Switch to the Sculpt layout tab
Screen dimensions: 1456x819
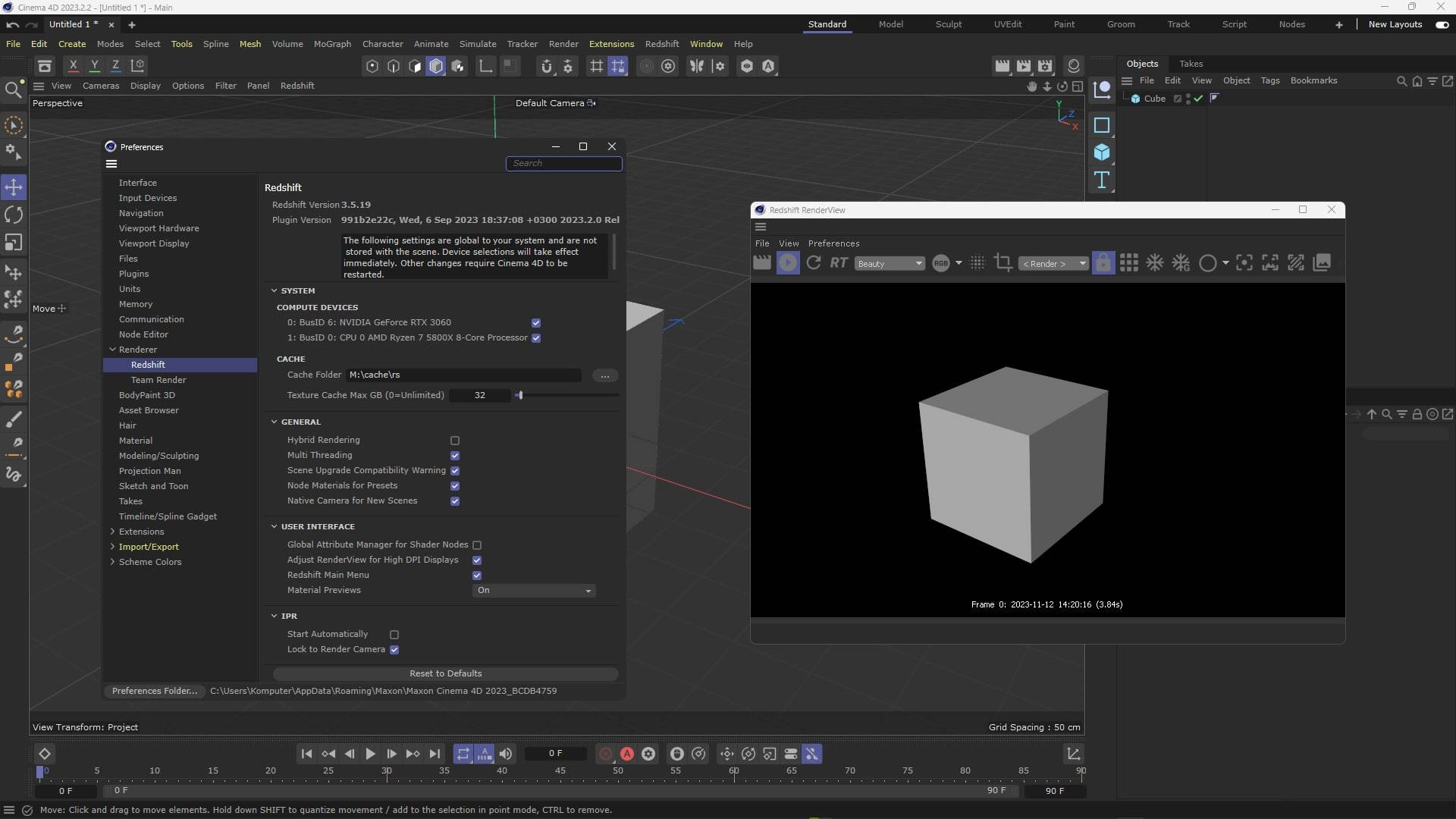(948, 24)
